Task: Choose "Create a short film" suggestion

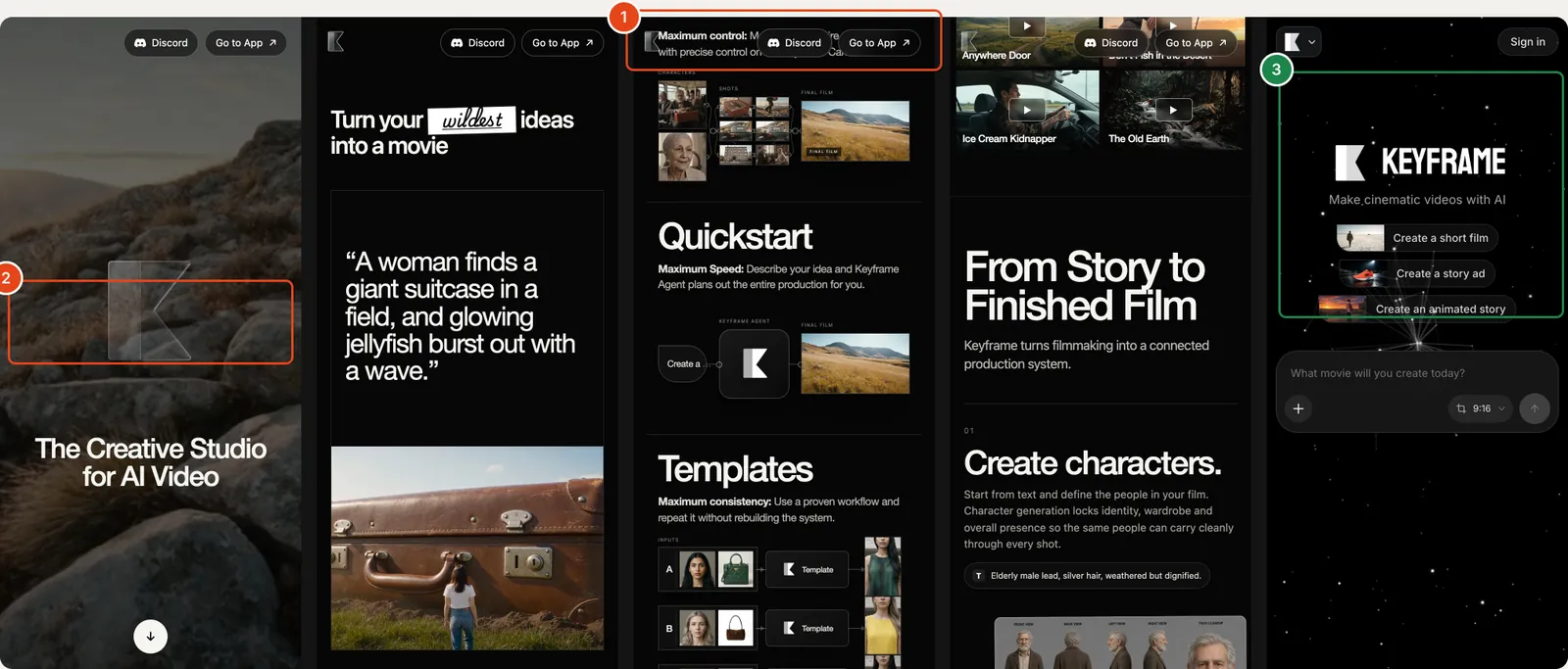Action: [x=1418, y=238]
